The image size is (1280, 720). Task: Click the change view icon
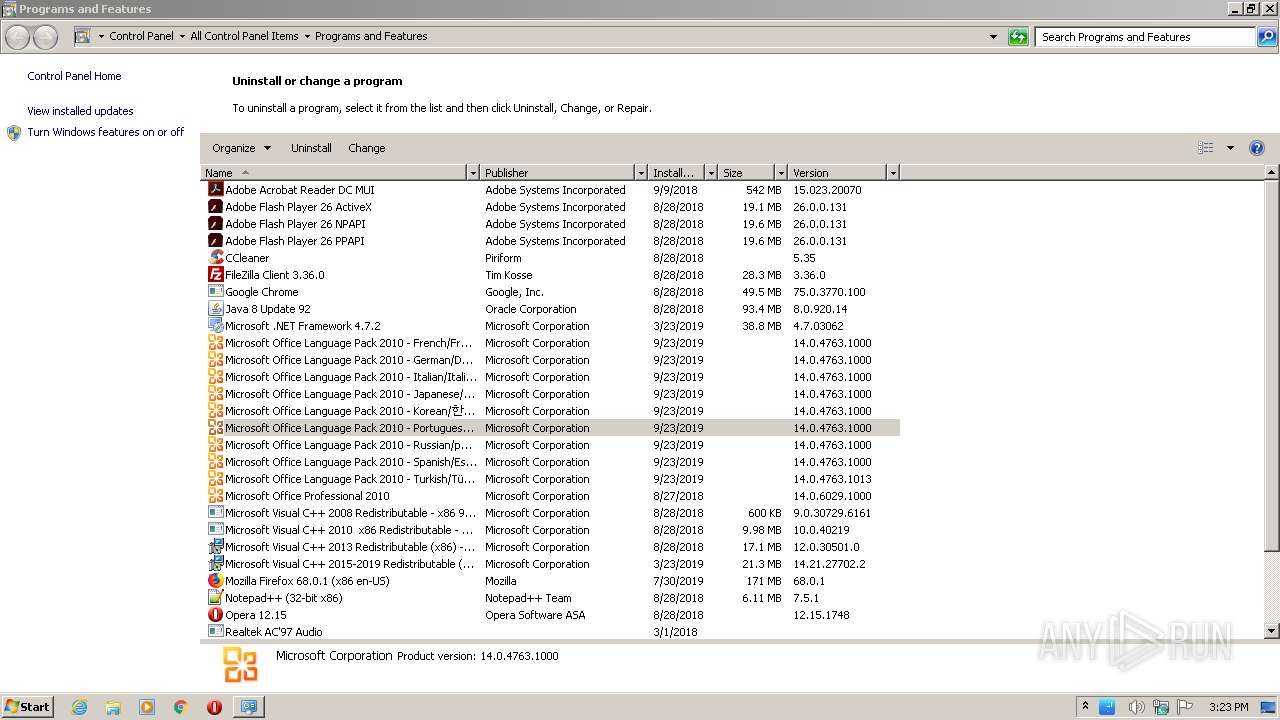click(1206, 148)
